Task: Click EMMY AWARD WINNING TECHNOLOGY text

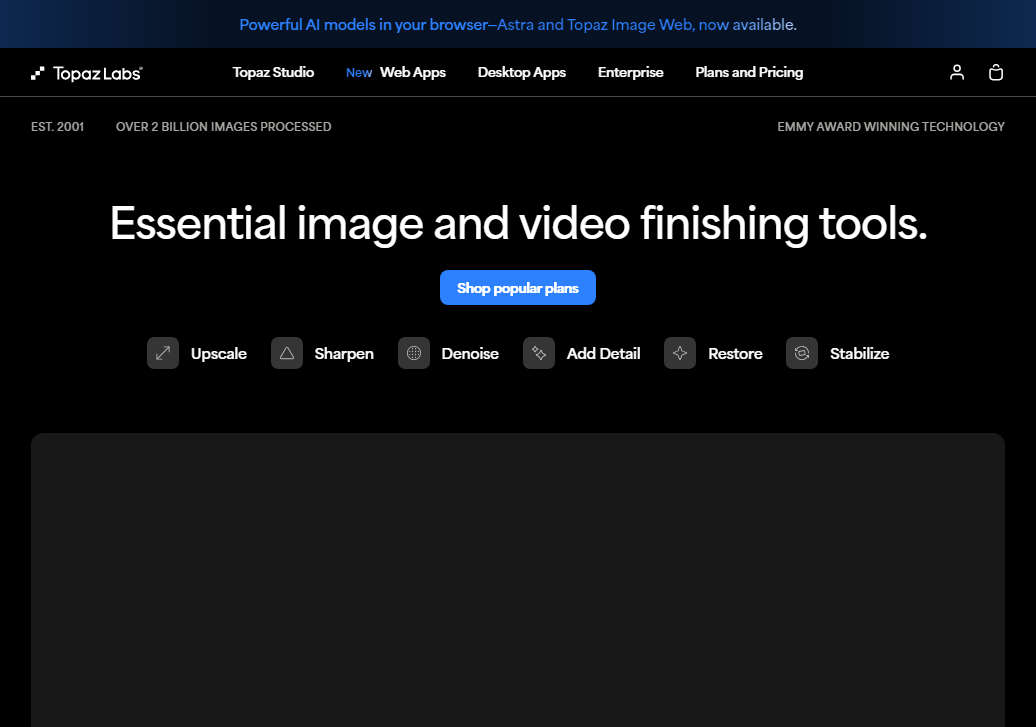Action: point(891,127)
